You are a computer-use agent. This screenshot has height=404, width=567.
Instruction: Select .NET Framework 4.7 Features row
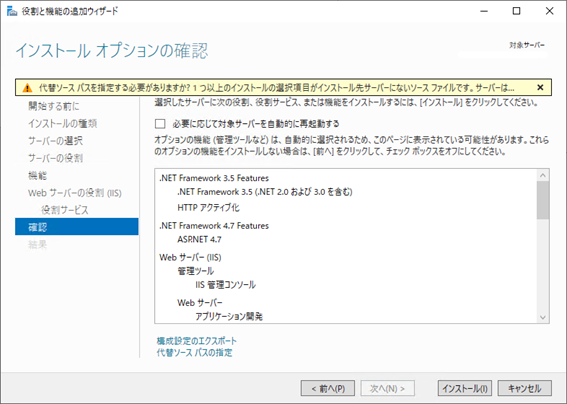click(214, 226)
